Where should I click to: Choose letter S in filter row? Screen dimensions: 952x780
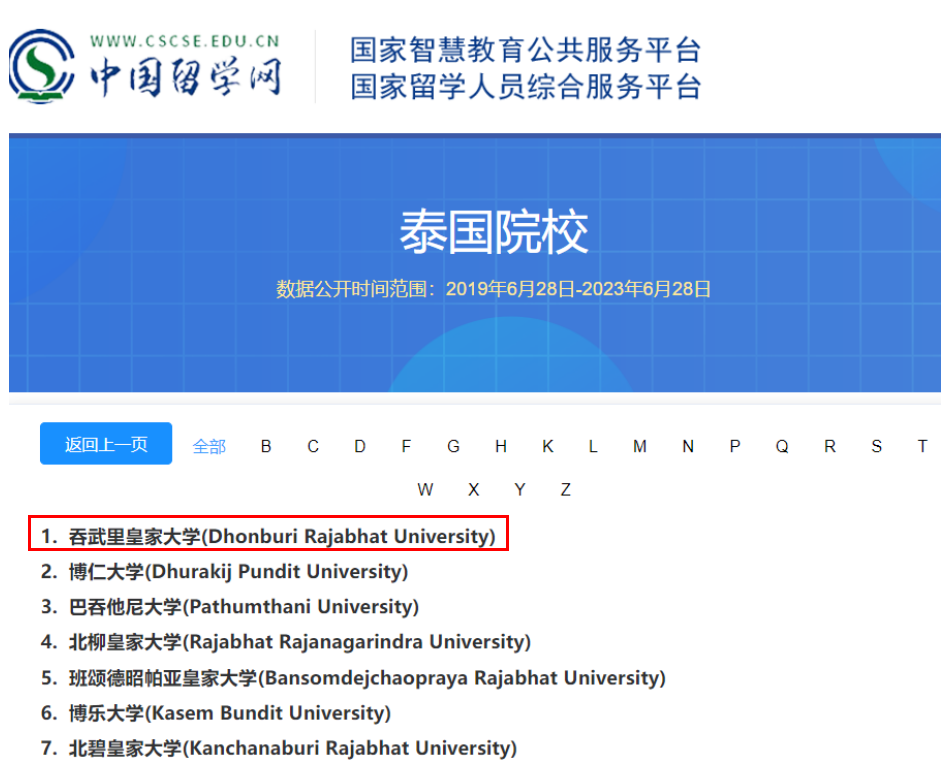(876, 446)
